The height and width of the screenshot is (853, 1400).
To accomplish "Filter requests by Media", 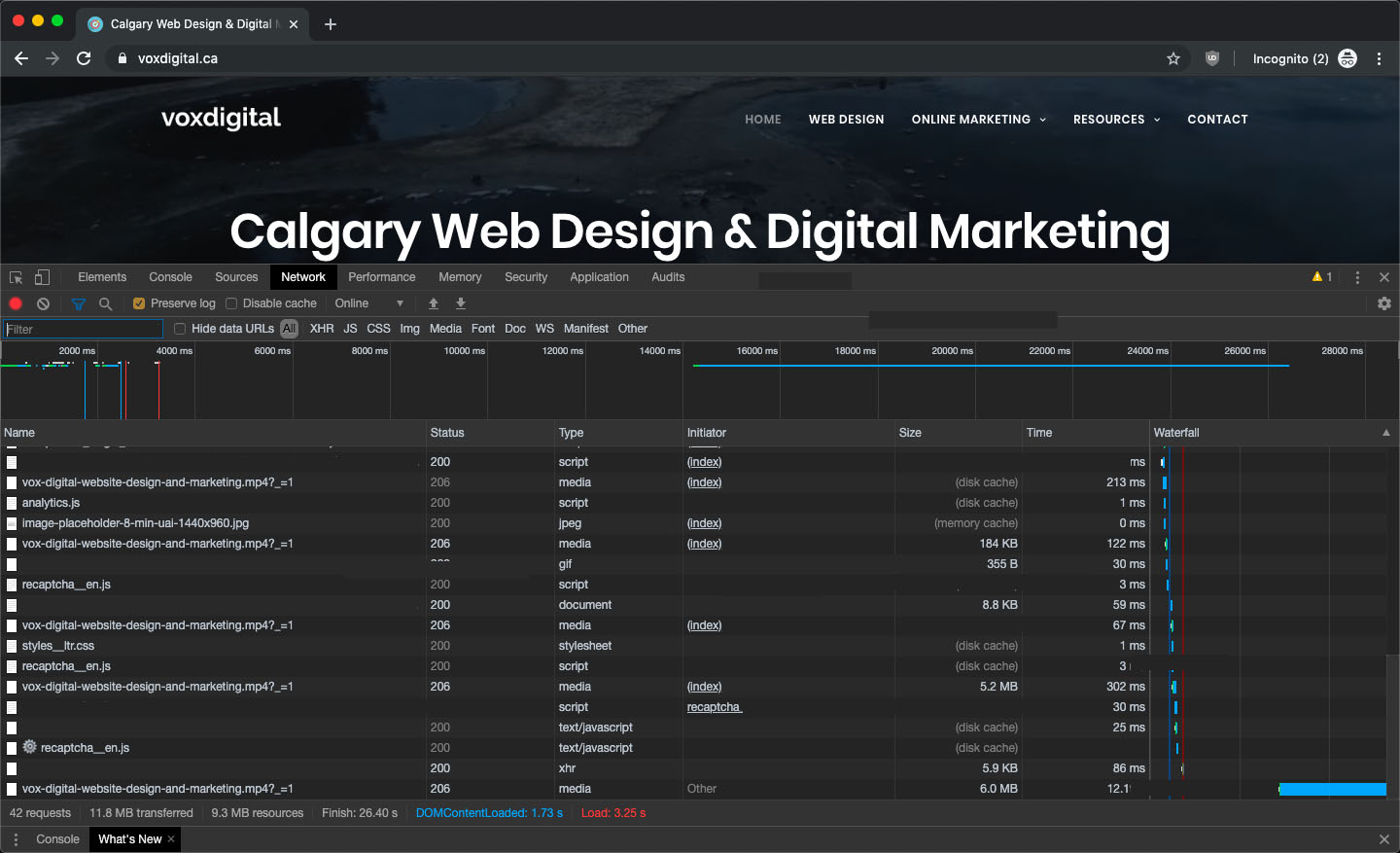I will (445, 329).
